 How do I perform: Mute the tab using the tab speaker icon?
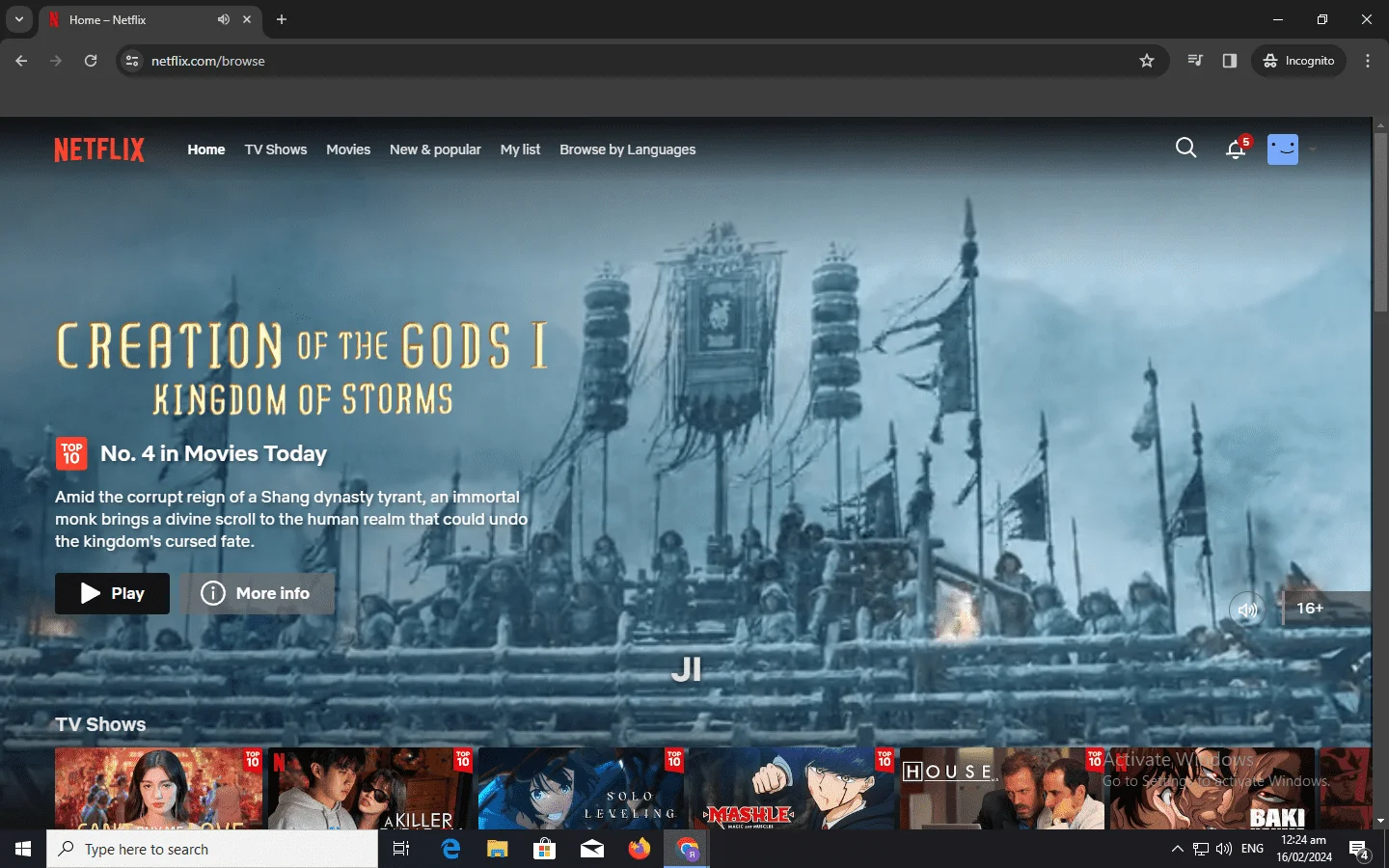click(224, 19)
